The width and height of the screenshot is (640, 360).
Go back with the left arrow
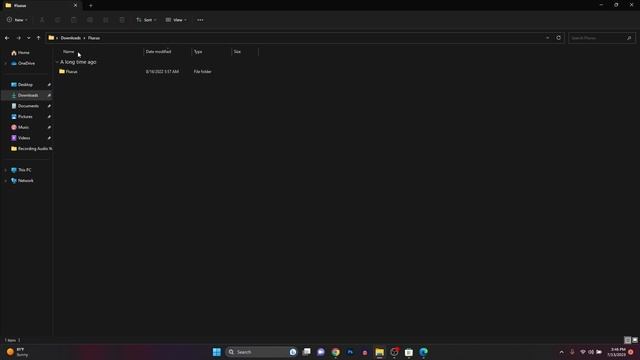7,38
